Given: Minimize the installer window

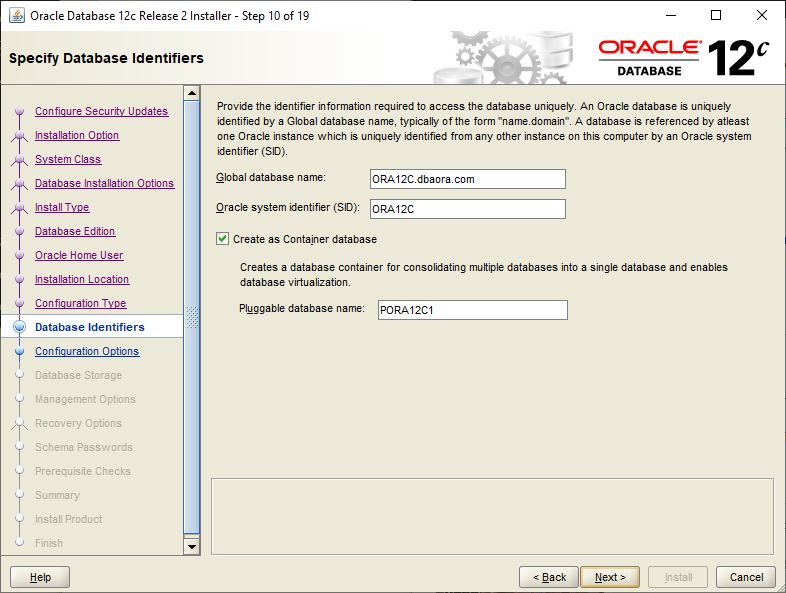Looking at the screenshot, I should point(671,16).
